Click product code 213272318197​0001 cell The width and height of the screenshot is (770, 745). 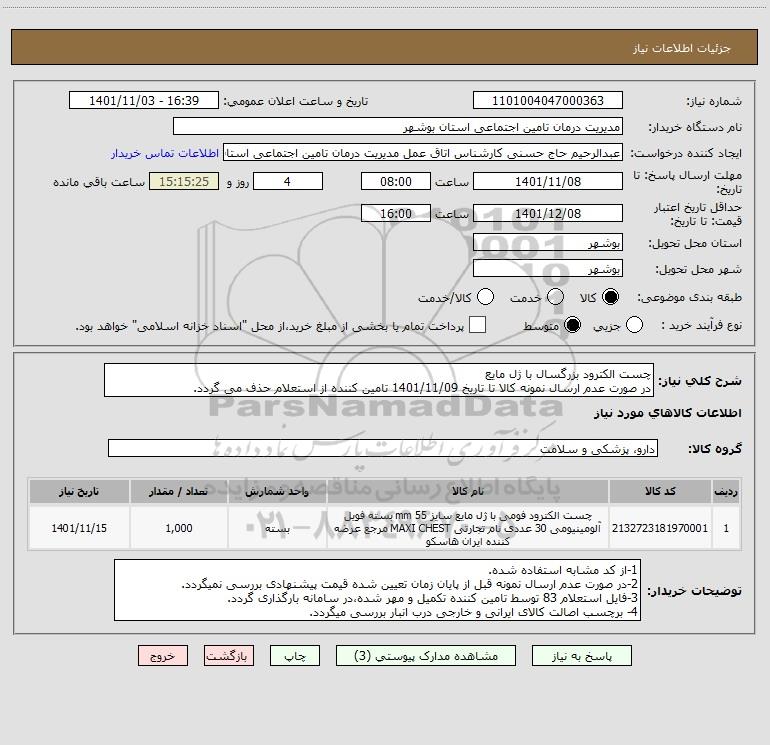(x=660, y=528)
